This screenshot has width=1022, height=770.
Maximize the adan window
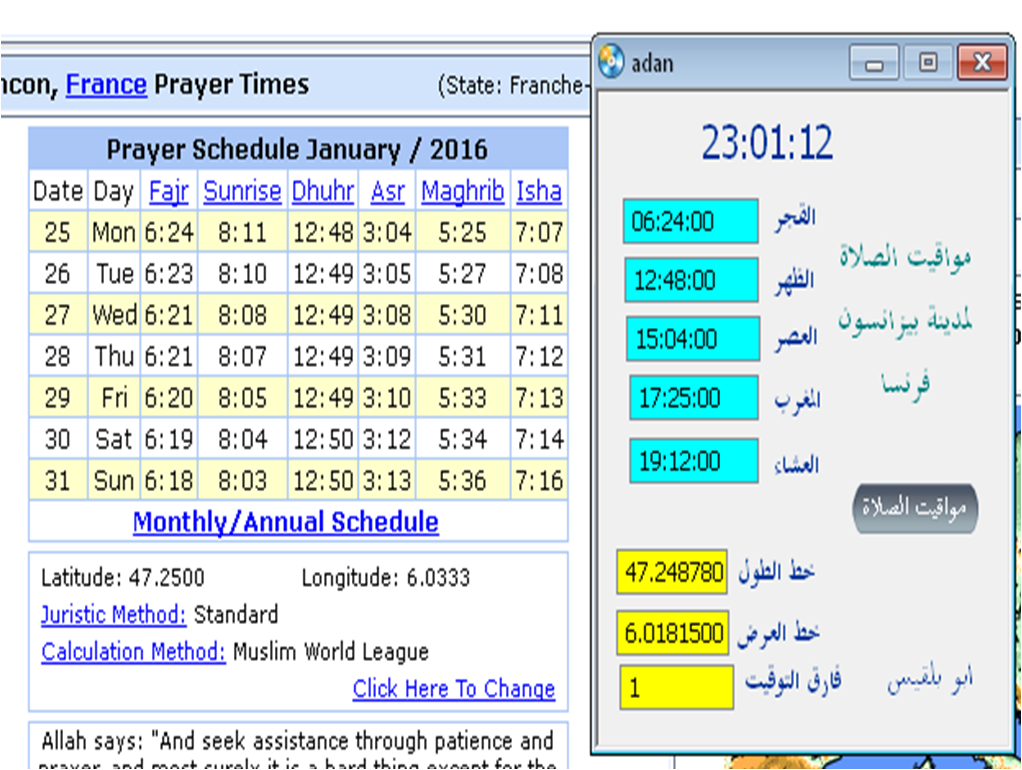pyautogui.click(x=927, y=63)
